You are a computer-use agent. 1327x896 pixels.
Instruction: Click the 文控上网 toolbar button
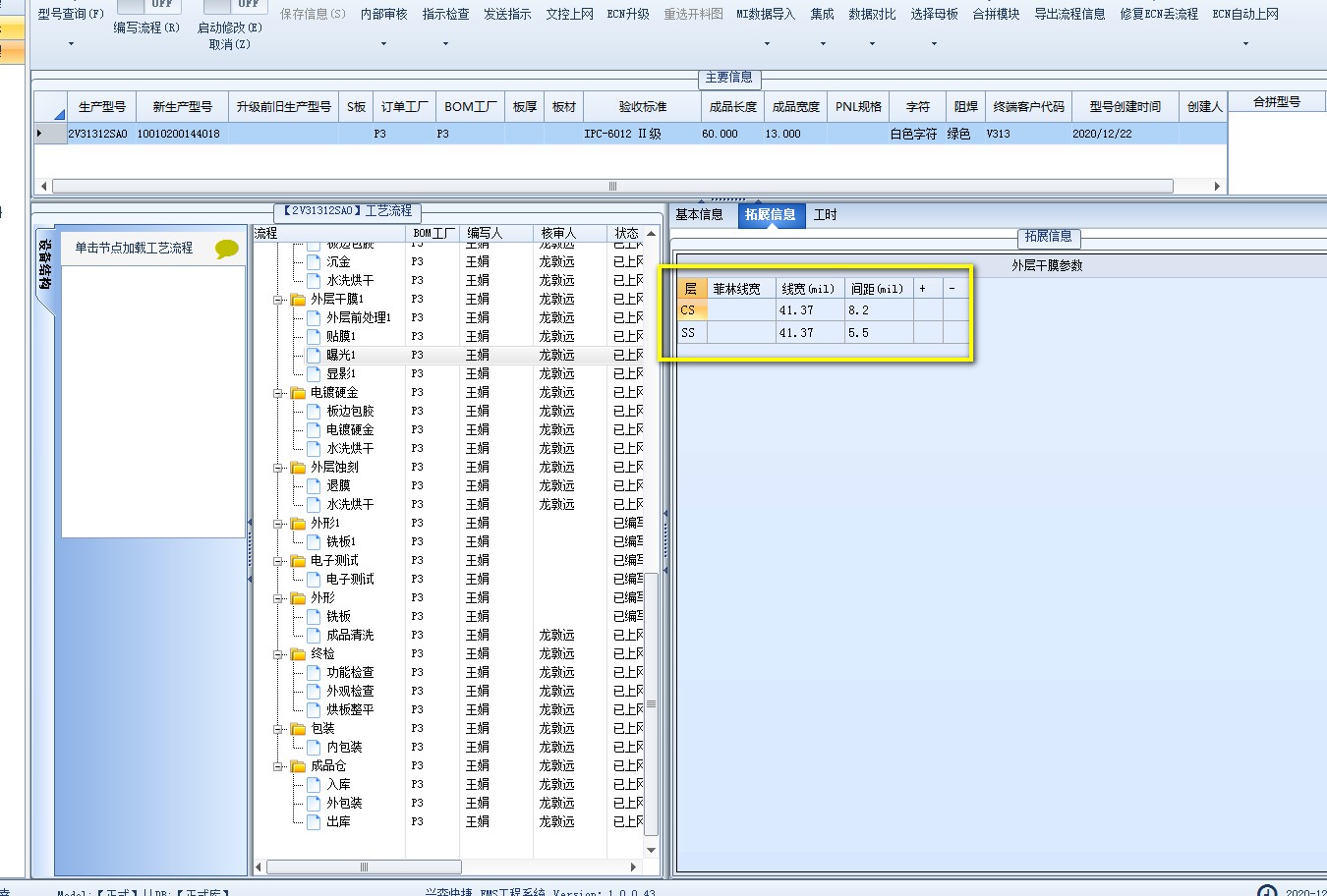[570, 14]
